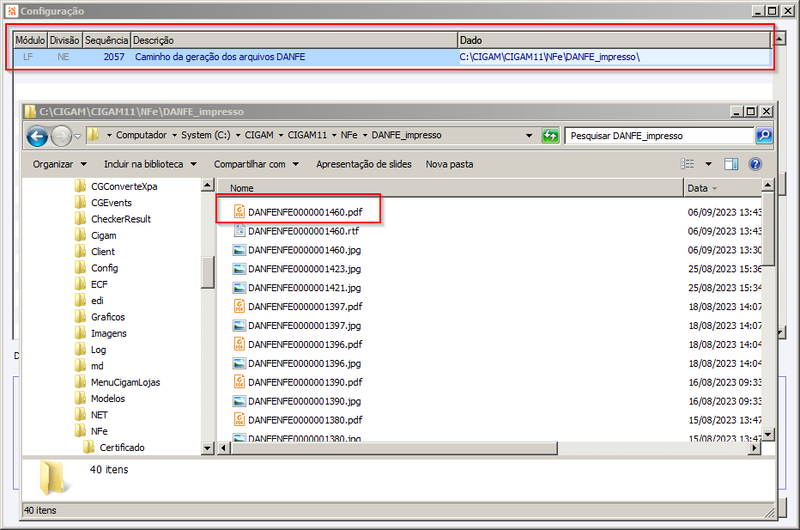Screen dimensions: 800x530
Task: Expand the dropdown after CIGAM breadcrumb
Action: [281, 136]
